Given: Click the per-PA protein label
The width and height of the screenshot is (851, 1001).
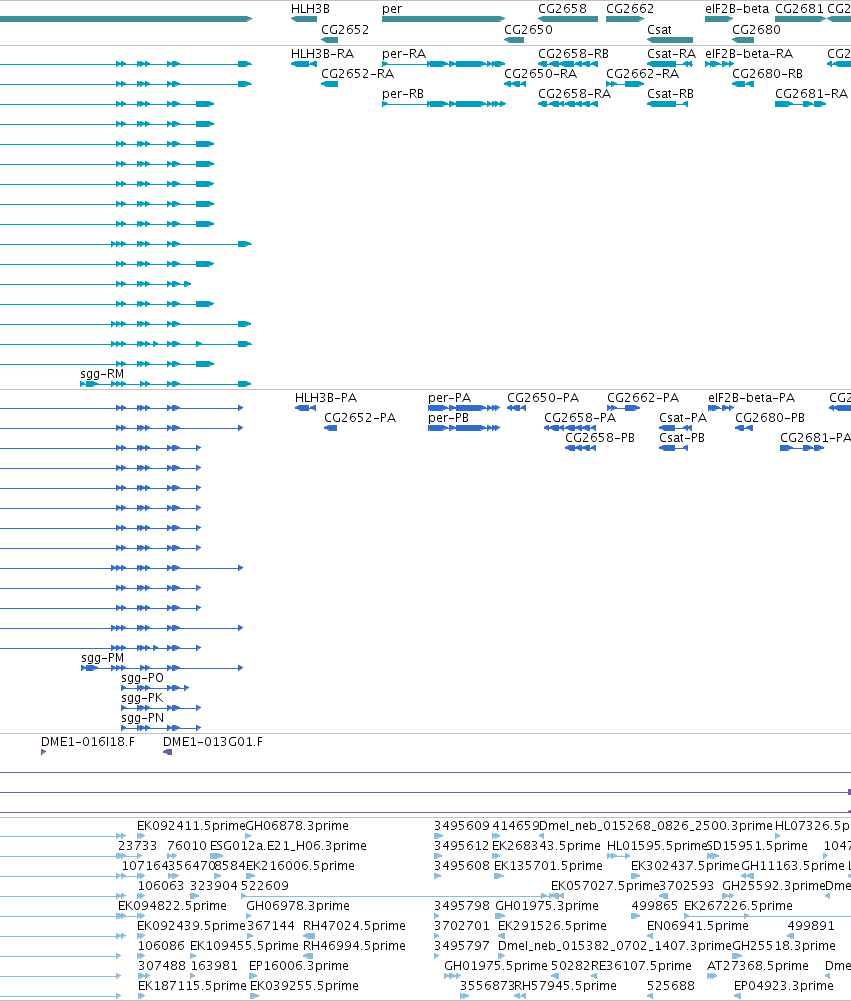Looking at the screenshot, I should point(449,398).
